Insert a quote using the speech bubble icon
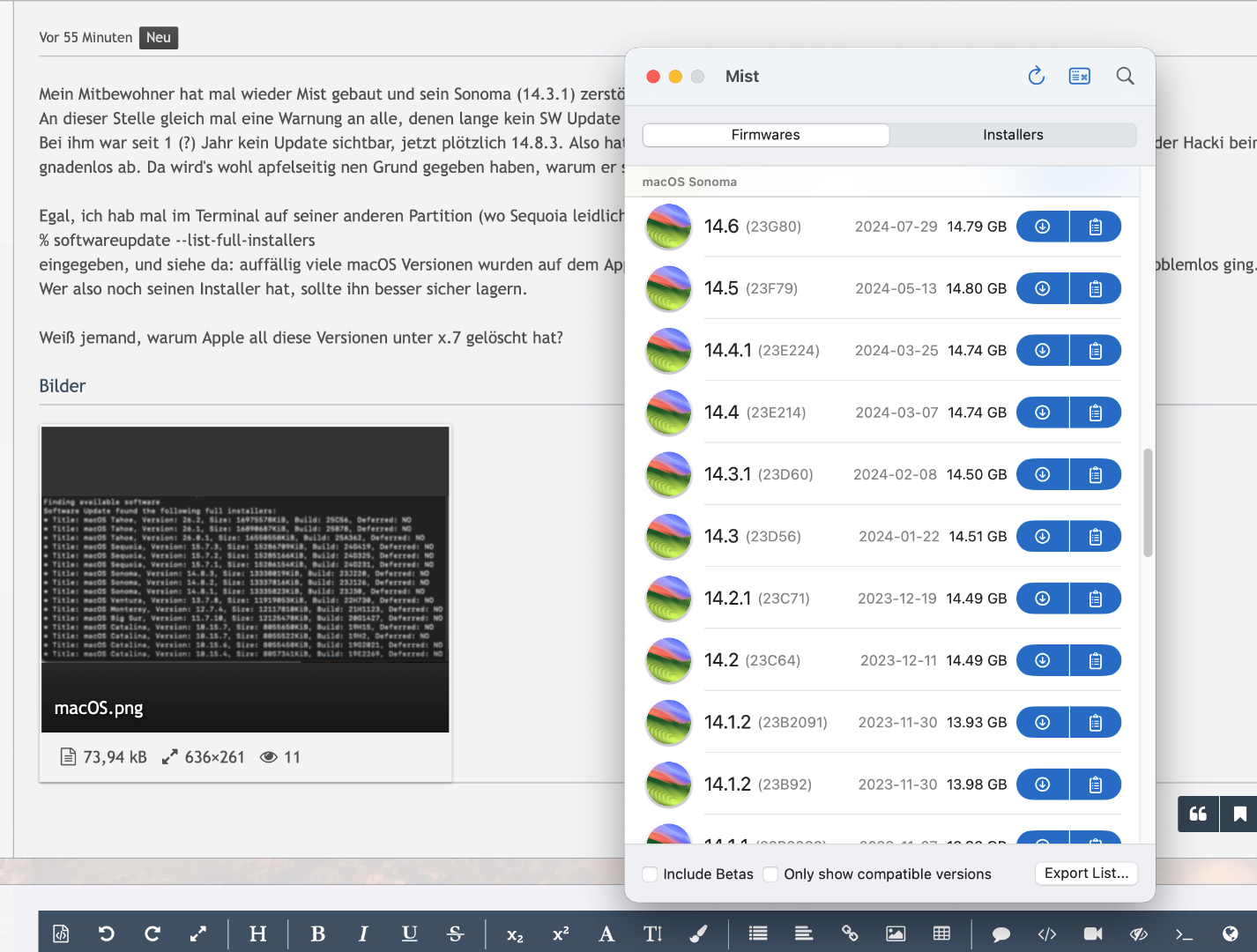Viewport: 1257px width, 952px height. tap(1001, 933)
